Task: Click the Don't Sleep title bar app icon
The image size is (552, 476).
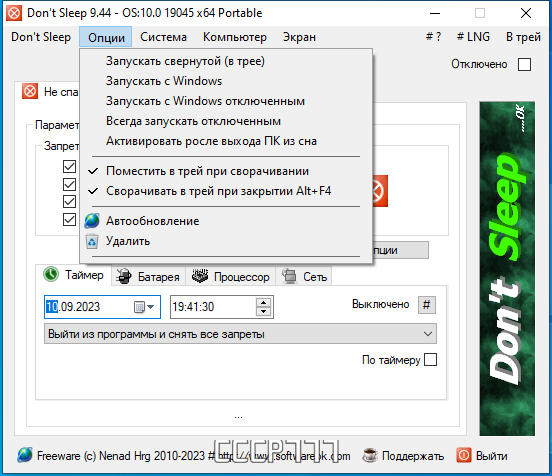Action: tap(14, 13)
